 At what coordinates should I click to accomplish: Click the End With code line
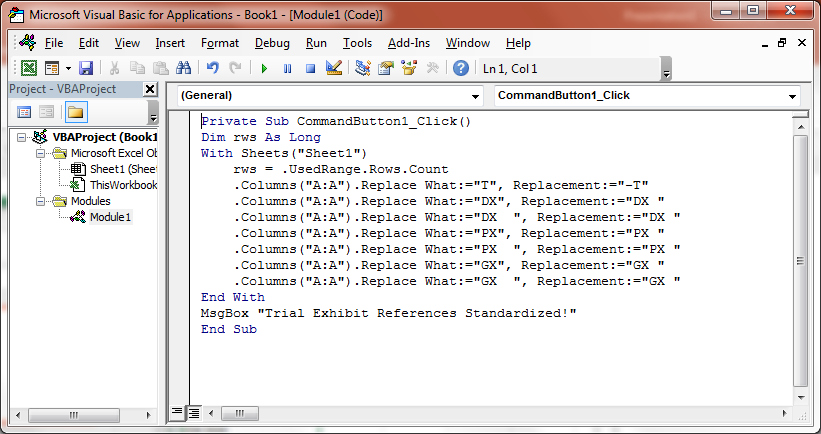point(232,297)
